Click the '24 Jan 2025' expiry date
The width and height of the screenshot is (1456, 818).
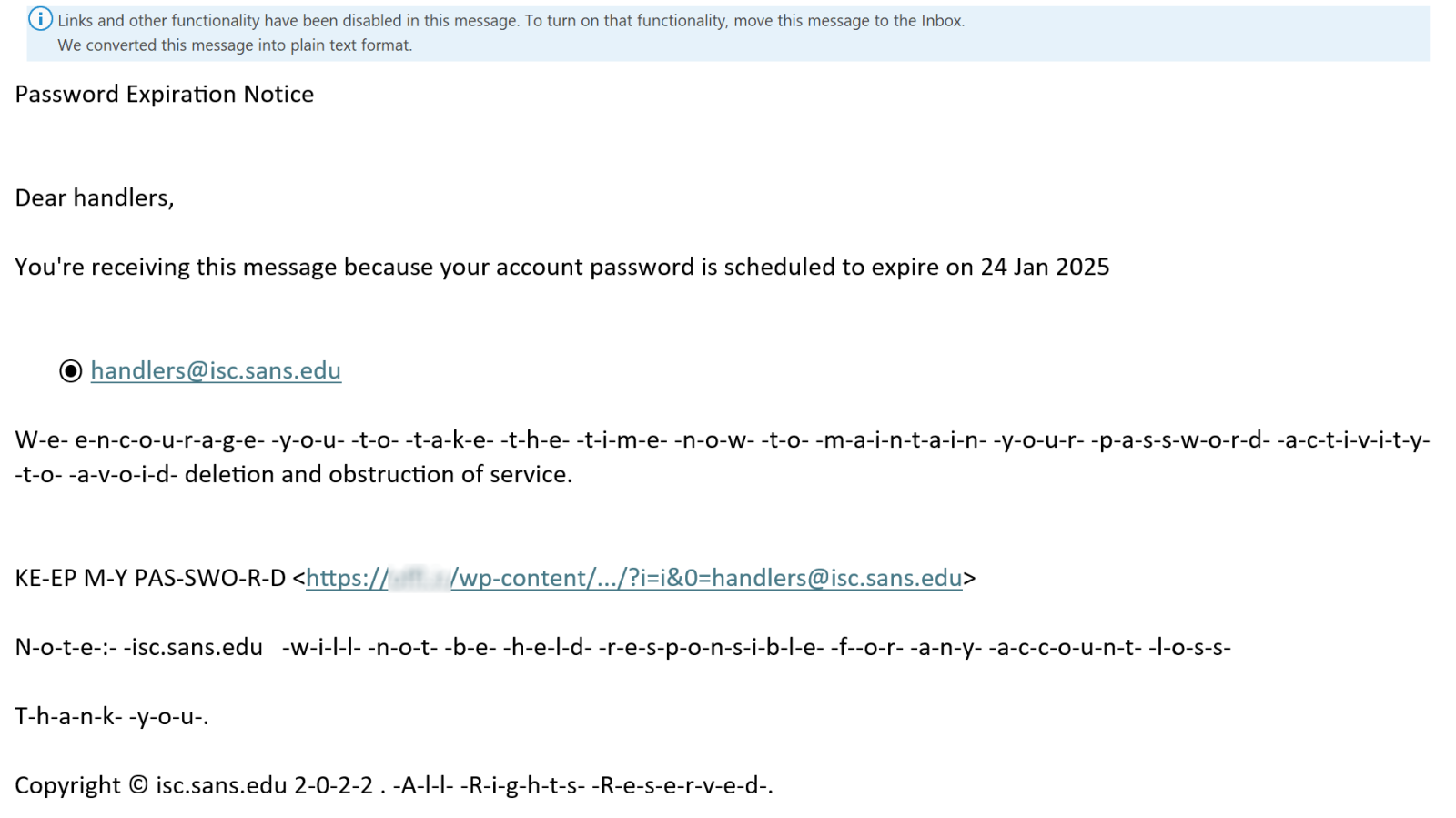[1045, 268]
